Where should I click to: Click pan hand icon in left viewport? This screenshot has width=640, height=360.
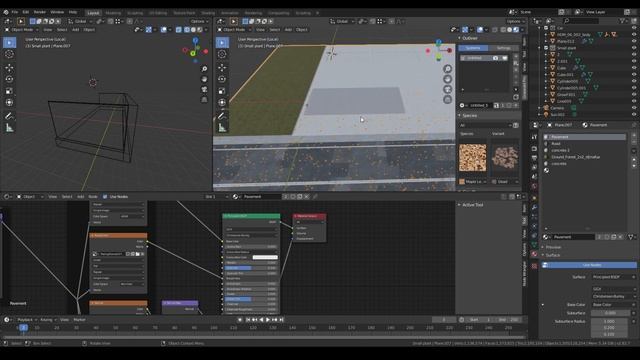204,79
